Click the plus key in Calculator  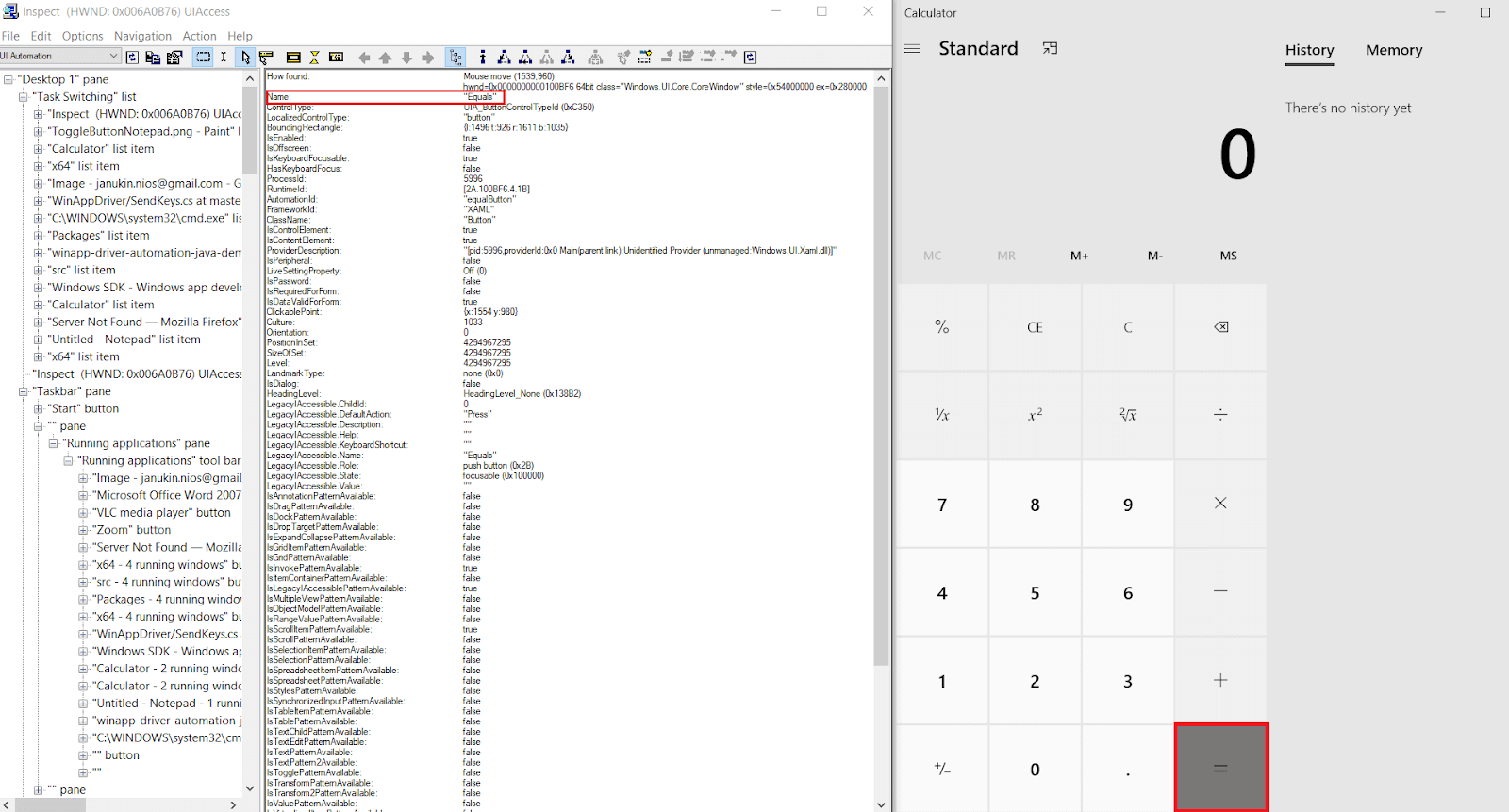[1220, 680]
